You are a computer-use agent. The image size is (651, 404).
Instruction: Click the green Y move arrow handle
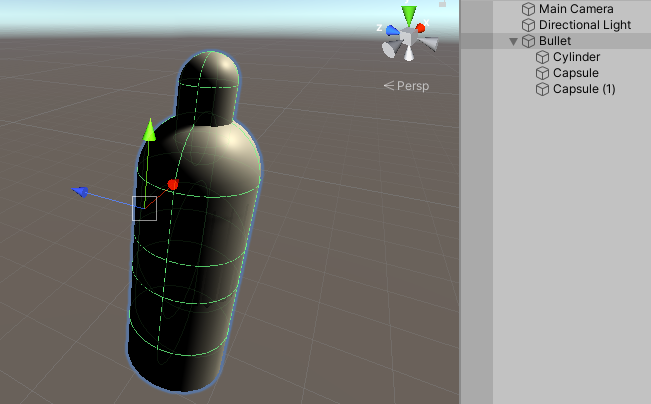pyautogui.click(x=149, y=130)
